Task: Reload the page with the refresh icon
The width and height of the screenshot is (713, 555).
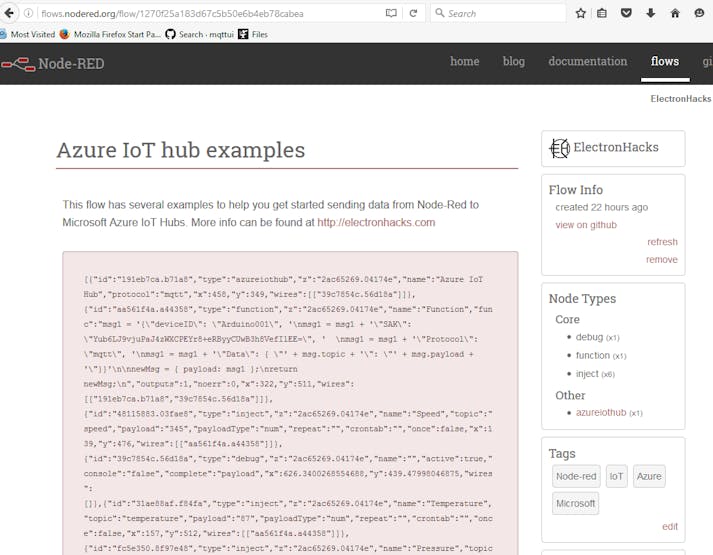Action: 413,13
